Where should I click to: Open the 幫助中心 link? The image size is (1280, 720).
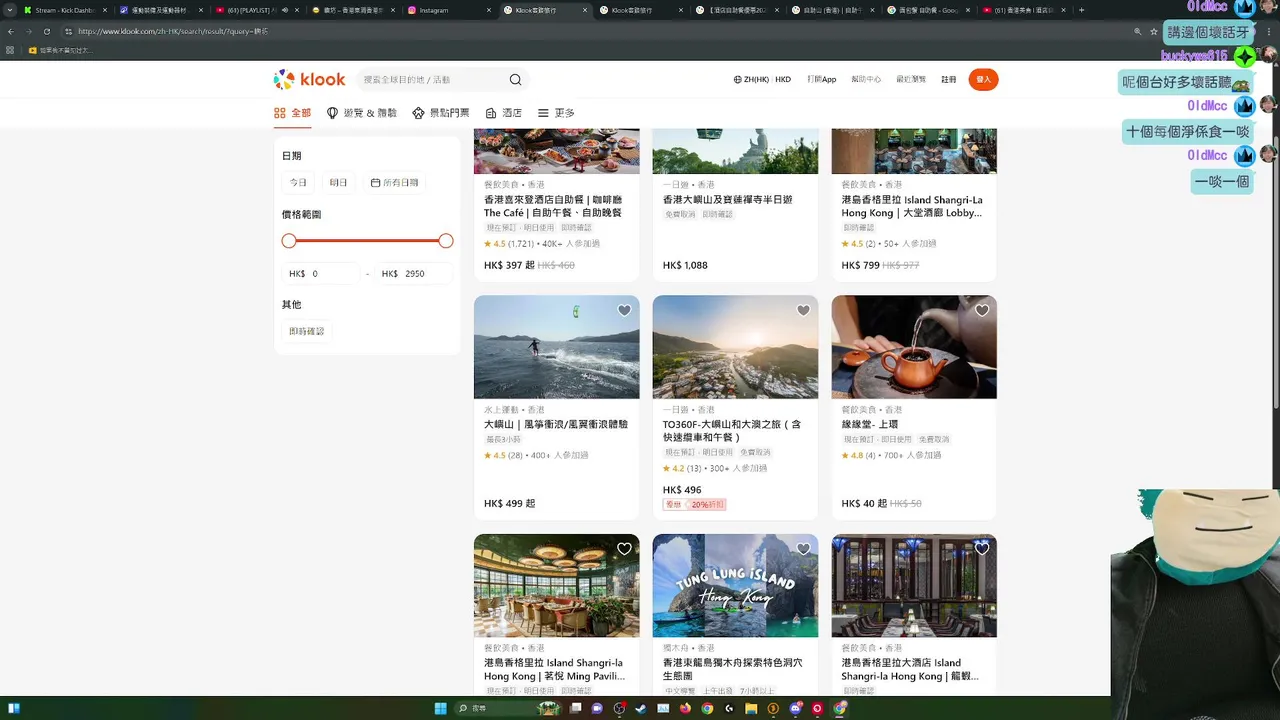pyautogui.click(x=866, y=79)
